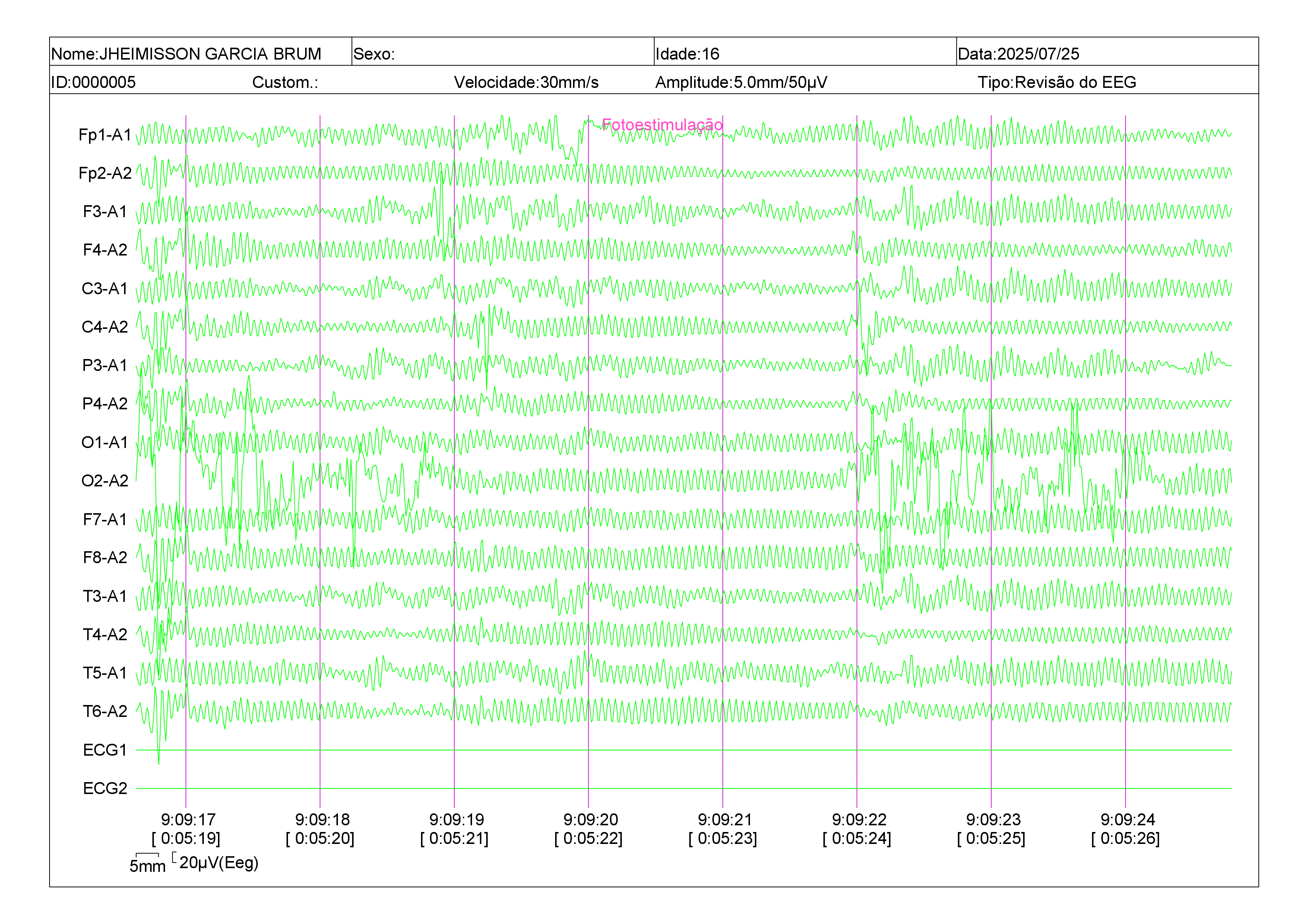The image size is (1307, 924).
Task: Click the 9:09:21 time label
Action: 725,820
